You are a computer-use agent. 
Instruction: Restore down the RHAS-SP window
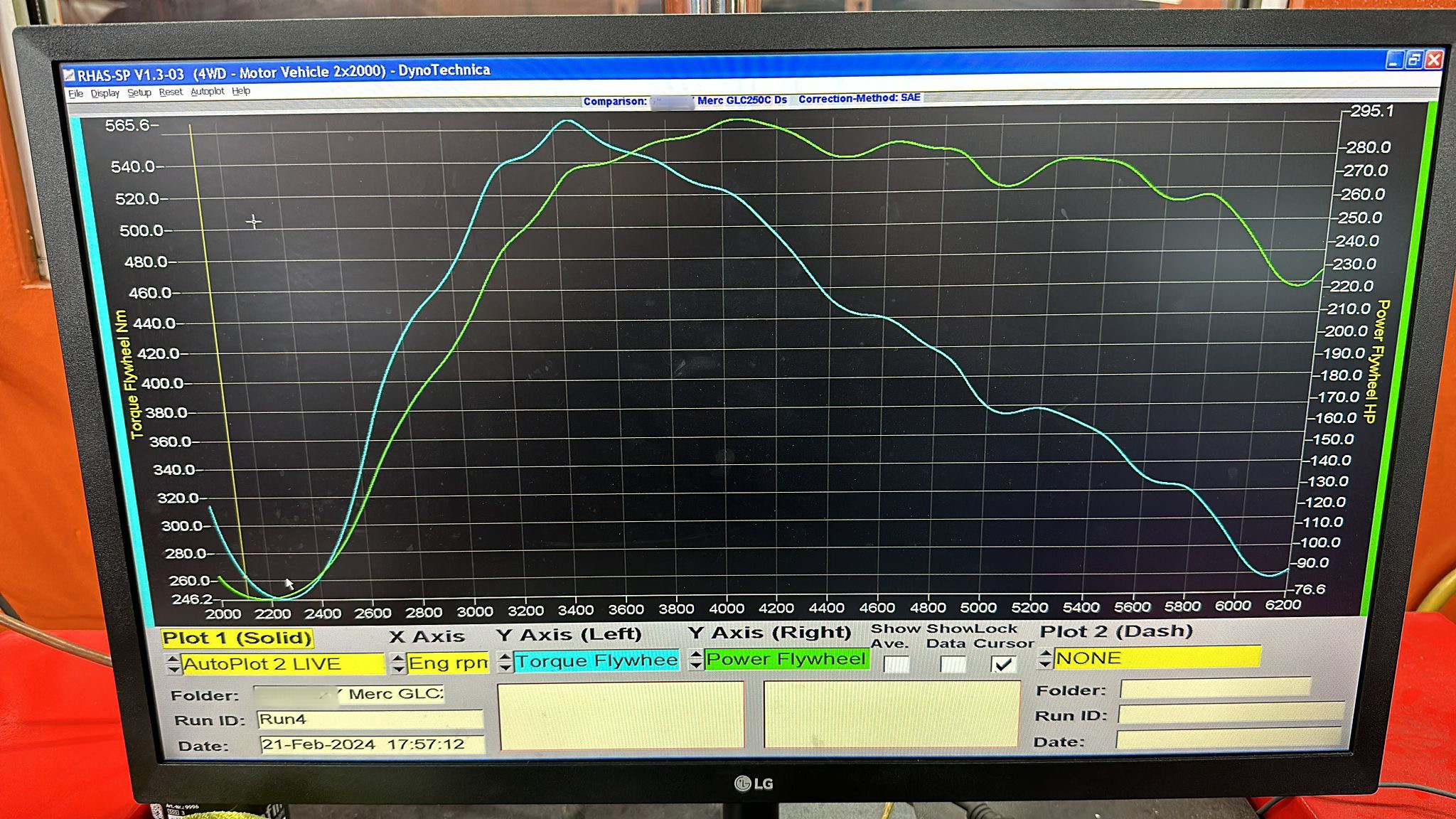pos(1414,60)
